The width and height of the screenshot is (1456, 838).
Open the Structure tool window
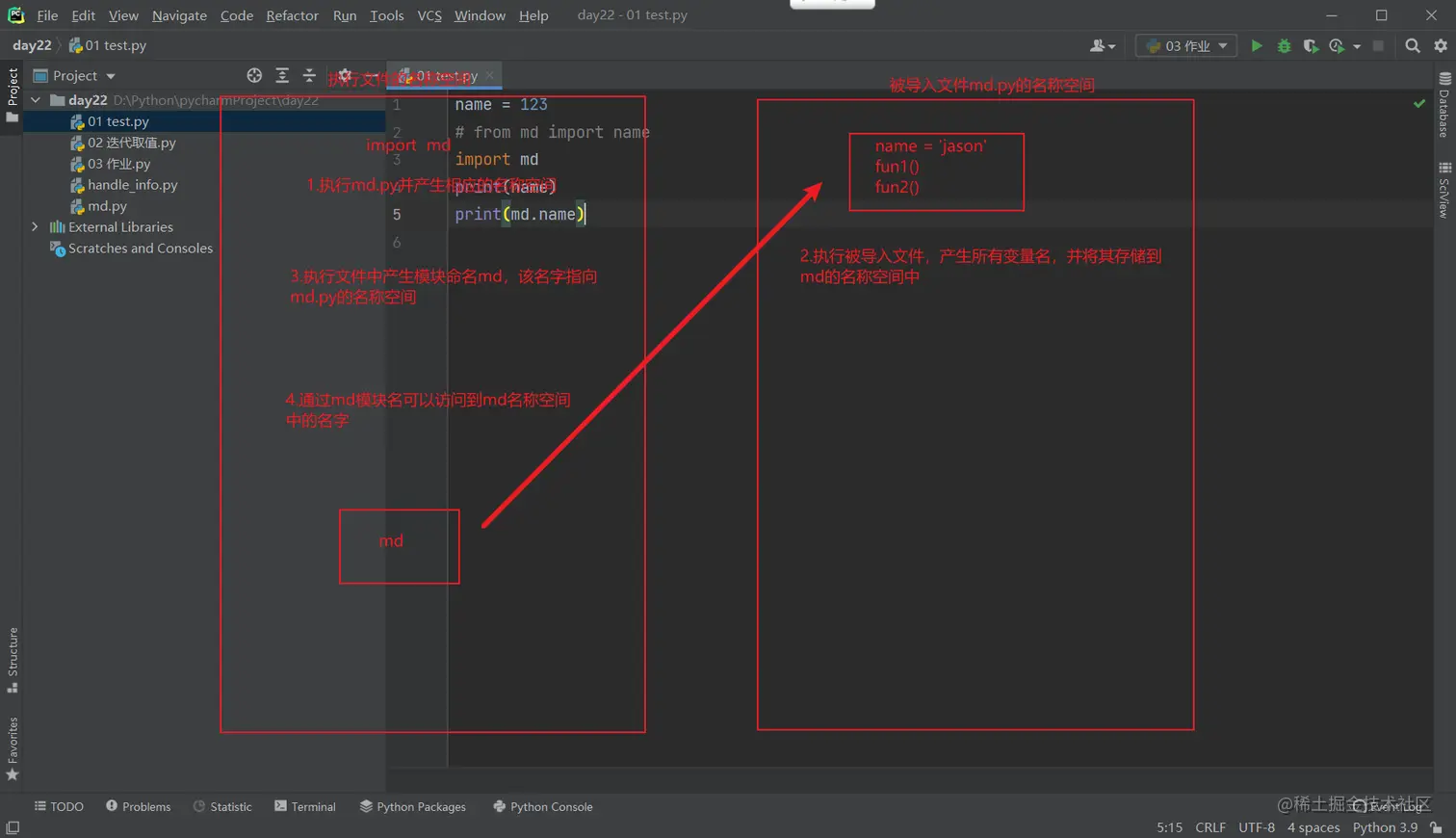pyautogui.click(x=13, y=660)
